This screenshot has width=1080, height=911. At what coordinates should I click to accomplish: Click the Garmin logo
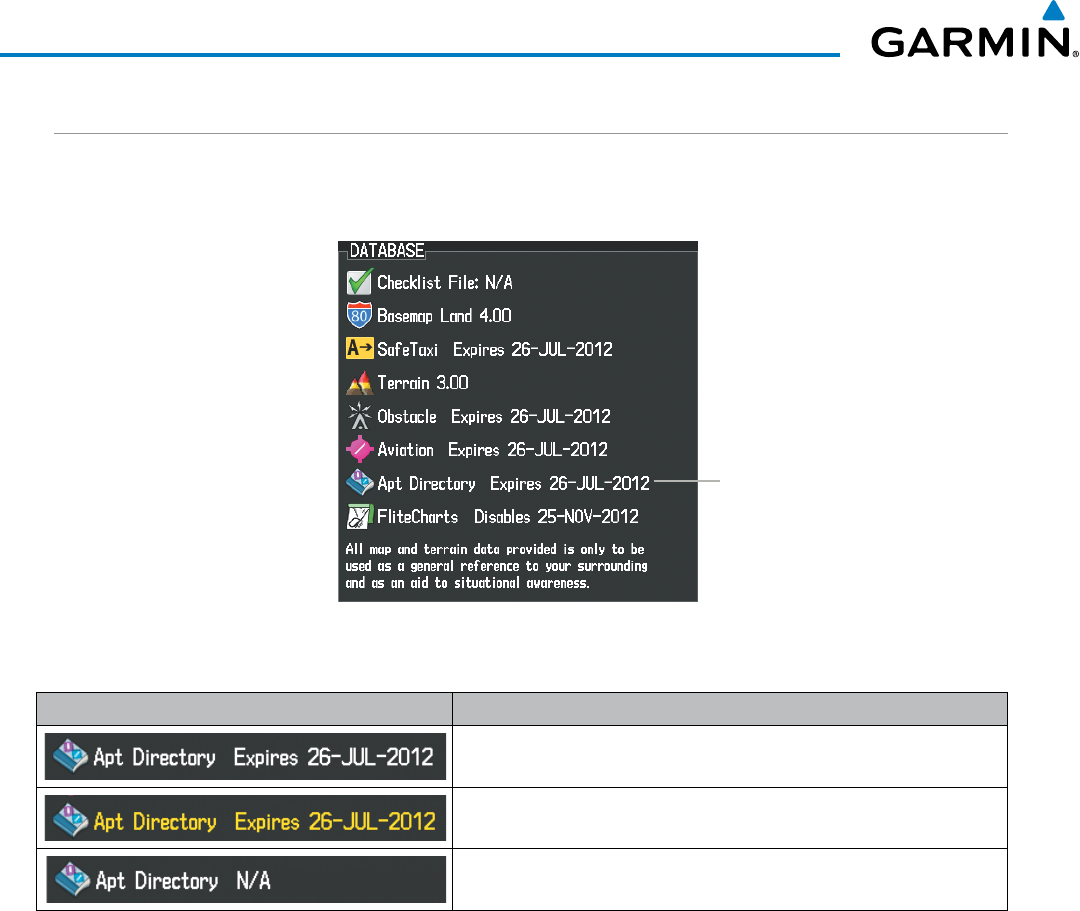click(974, 31)
